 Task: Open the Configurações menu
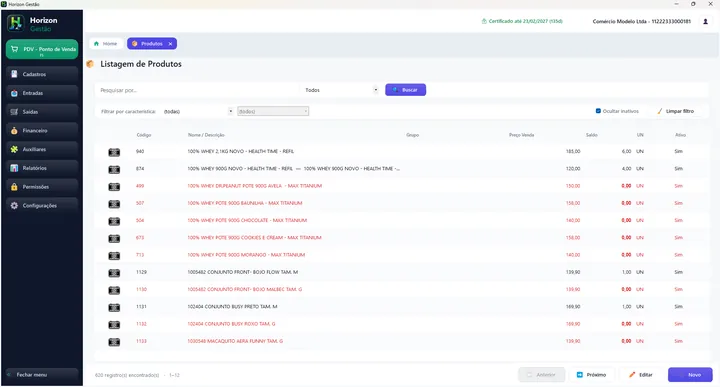pos(42,206)
